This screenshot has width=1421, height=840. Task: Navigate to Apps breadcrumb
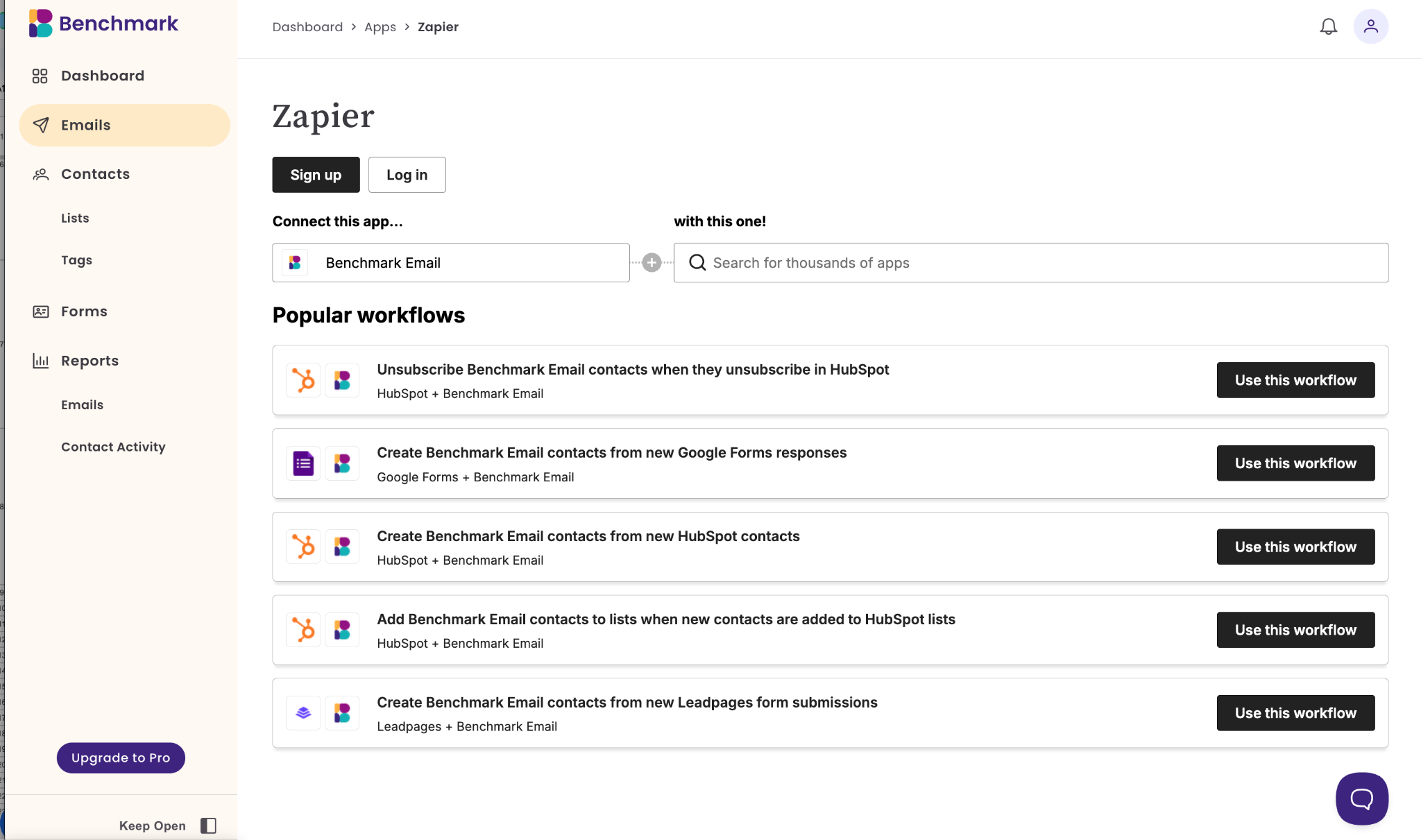click(x=380, y=27)
